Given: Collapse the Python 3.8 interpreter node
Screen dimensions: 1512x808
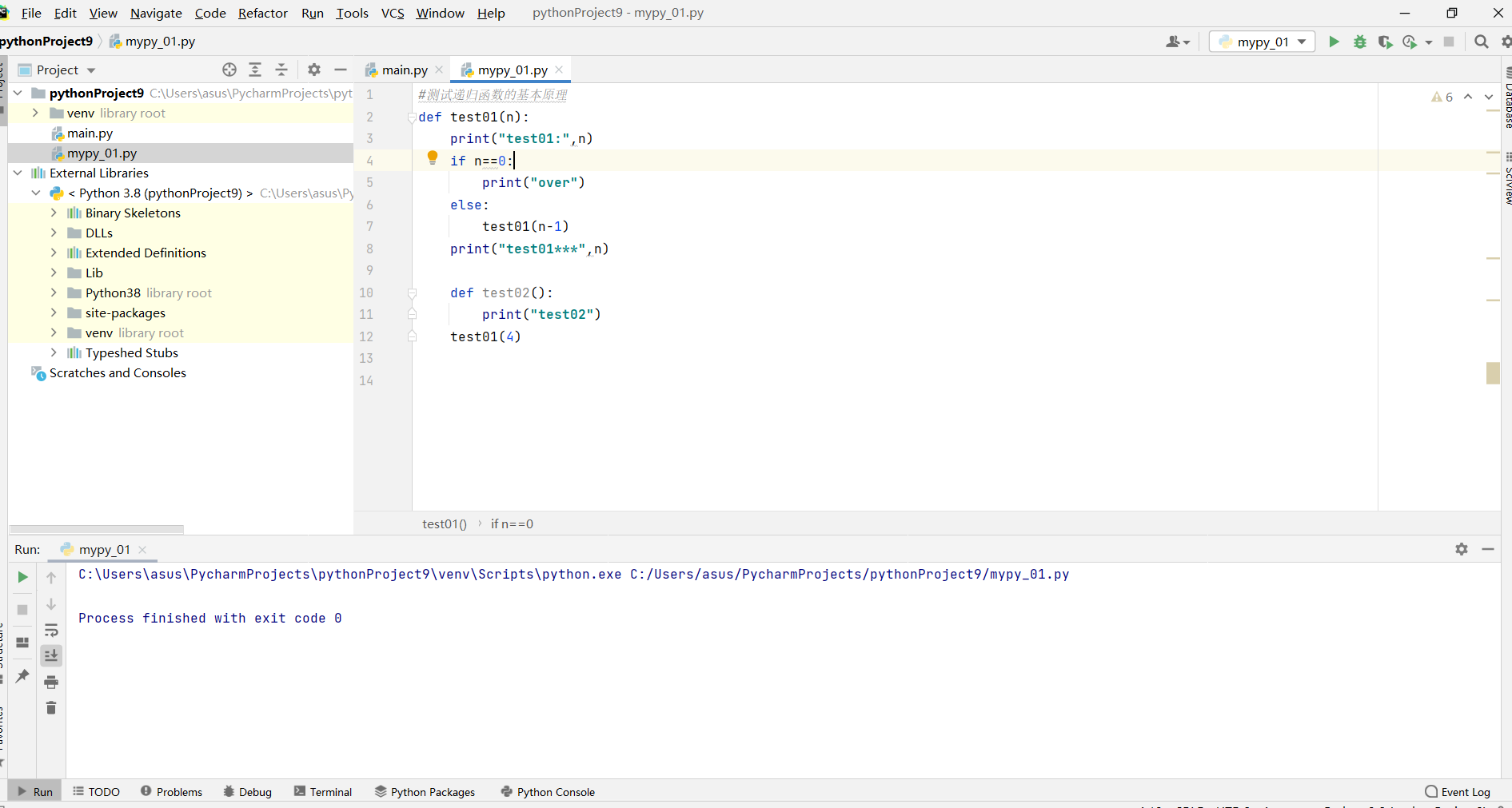Looking at the screenshot, I should tap(36, 193).
